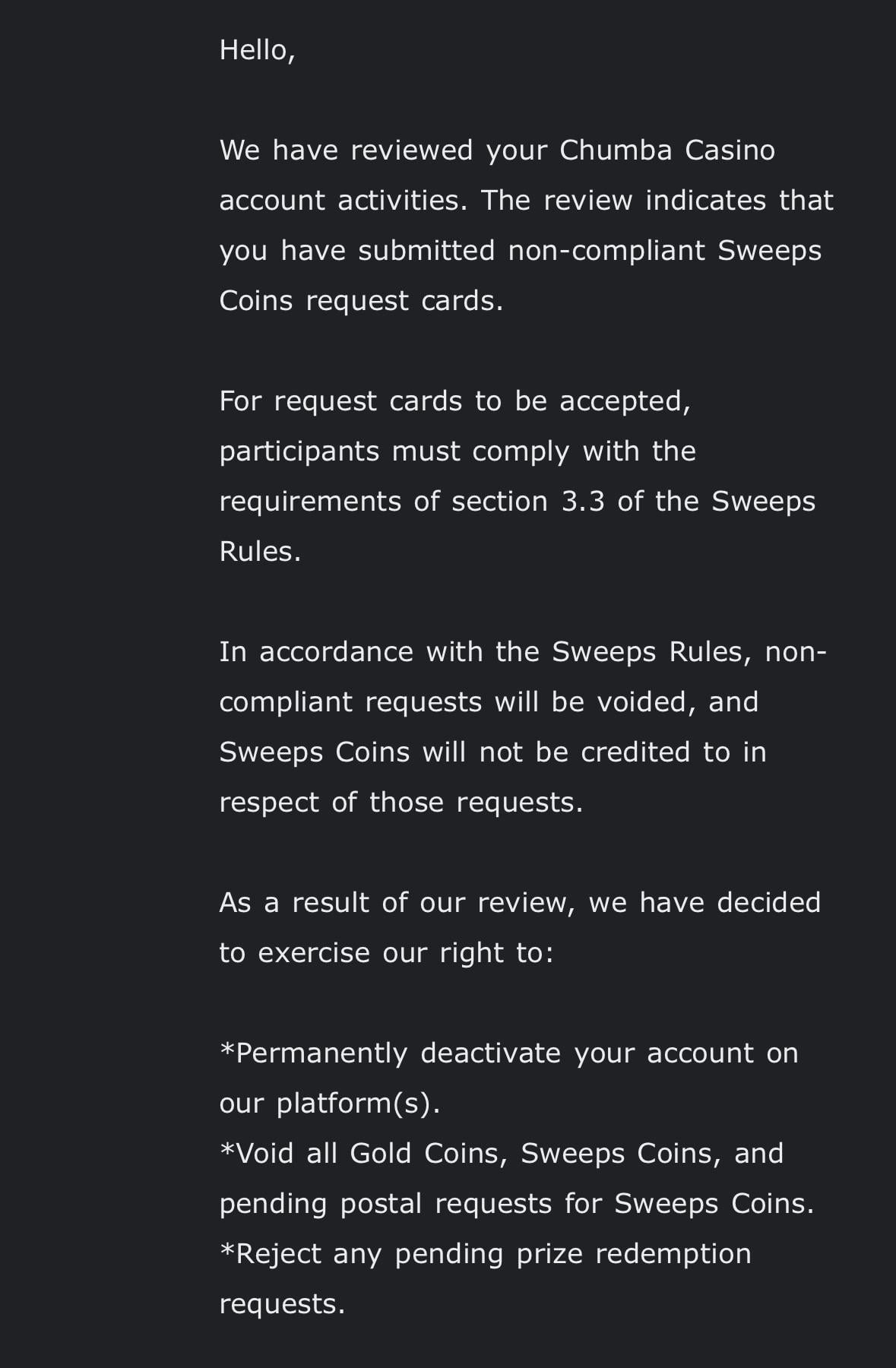Click the text "Coins request cards."

pos(361,301)
